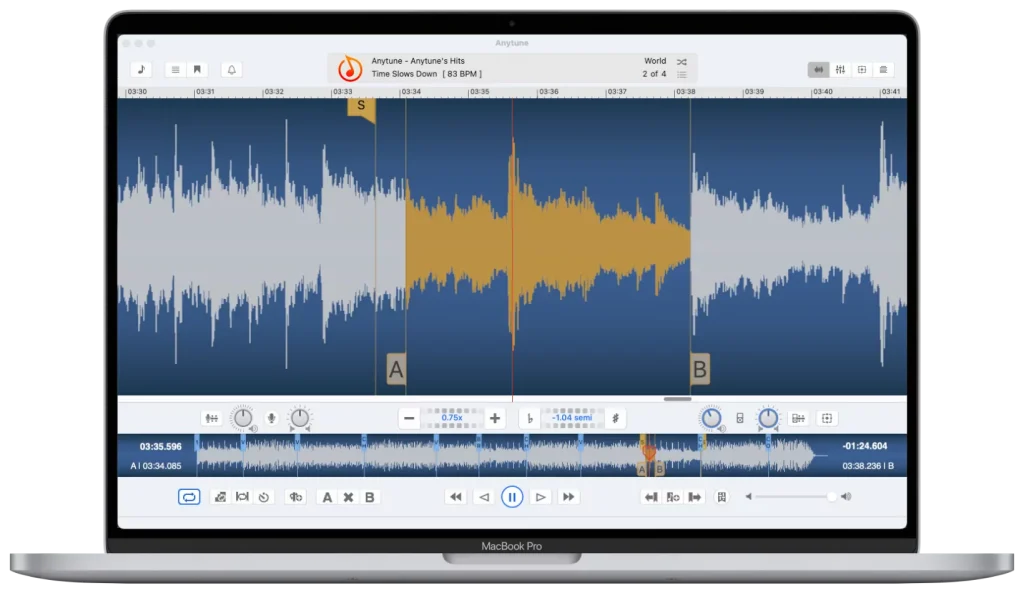
Task: Open the music library note icon
Action: coord(141,69)
